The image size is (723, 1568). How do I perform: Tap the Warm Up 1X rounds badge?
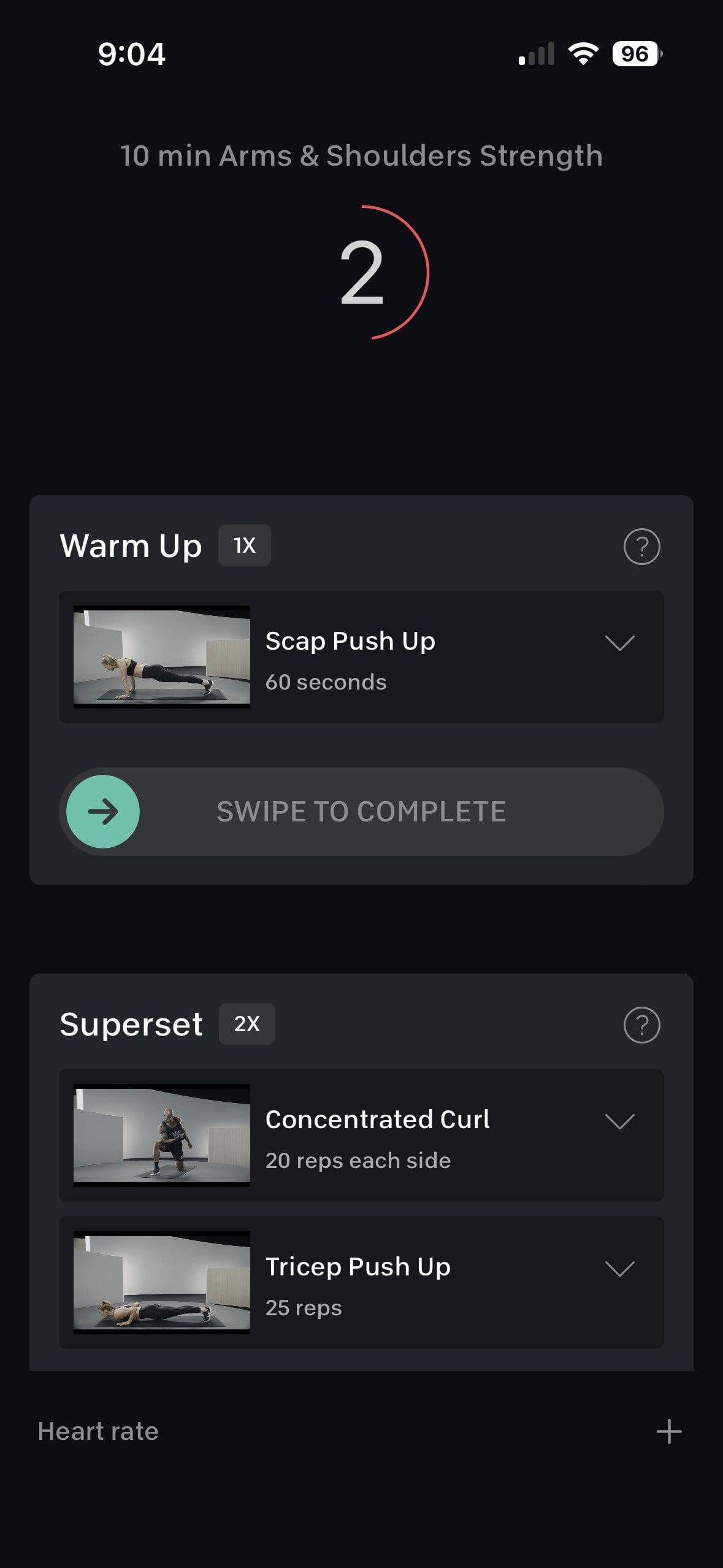(x=244, y=545)
